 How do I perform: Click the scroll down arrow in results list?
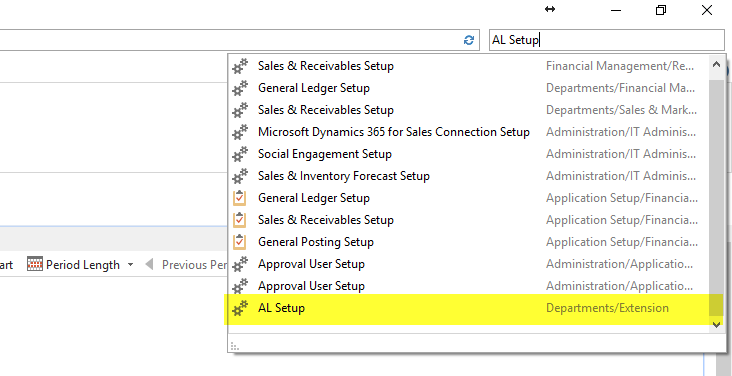[x=717, y=325]
